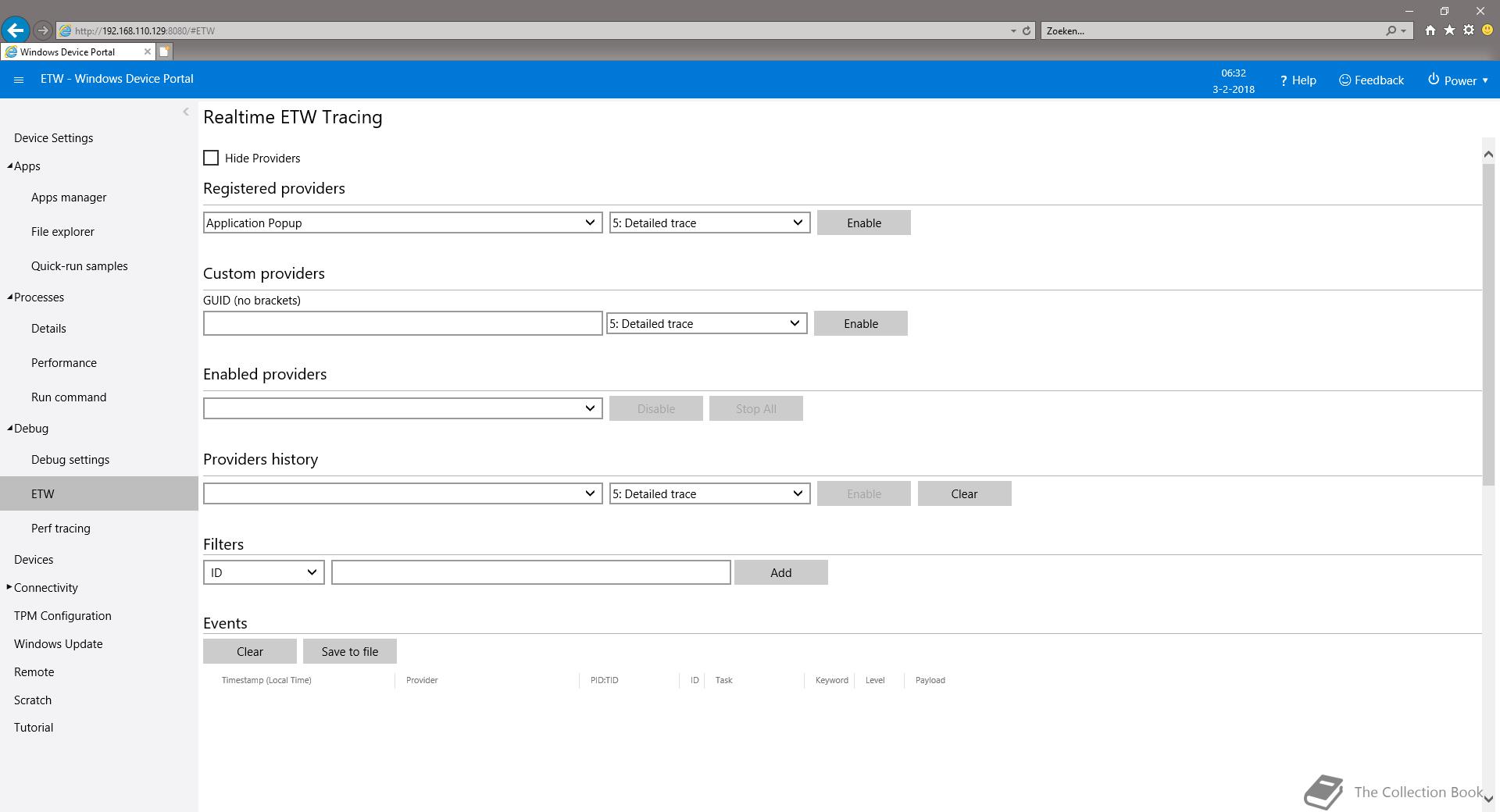Open the Devices page
Screen dimensions: 1500x812
[34, 560]
